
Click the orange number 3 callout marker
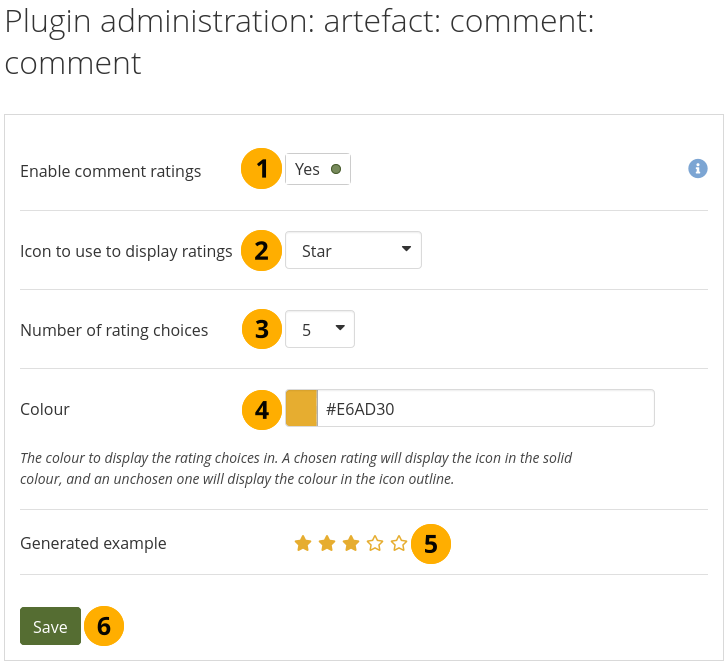tap(262, 329)
